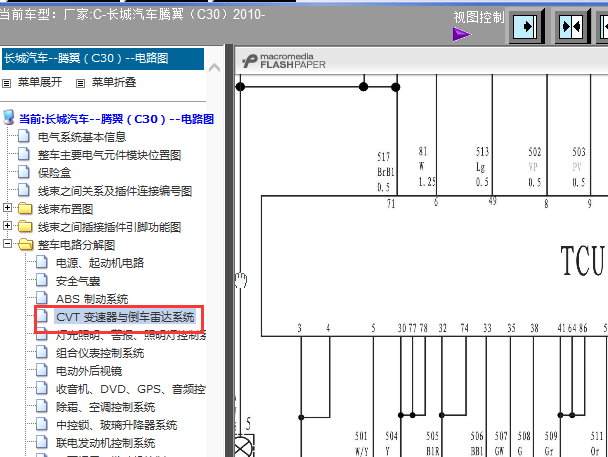Click the 菜单展开 icon
Screen dimensions: 608x457
pos(7,83)
